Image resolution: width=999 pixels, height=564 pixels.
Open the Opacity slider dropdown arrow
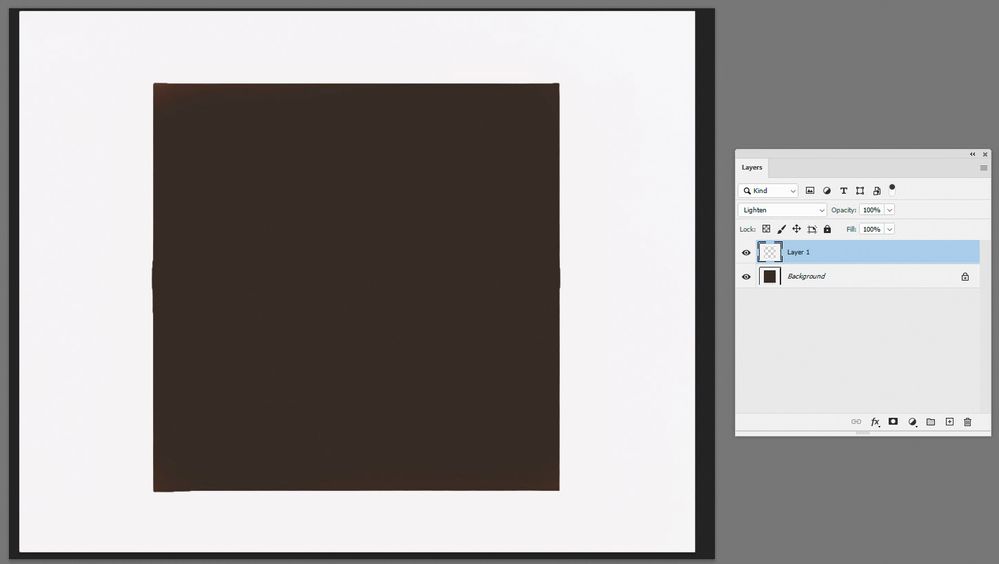(890, 210)
